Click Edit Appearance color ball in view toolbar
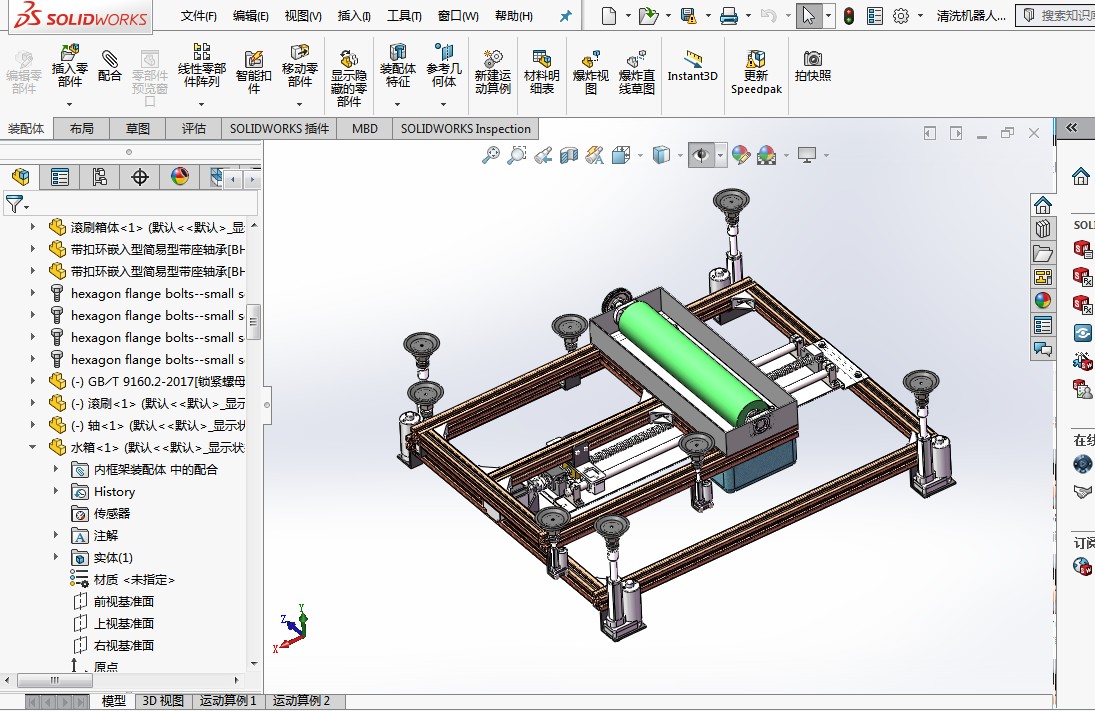 pos(741,154)
